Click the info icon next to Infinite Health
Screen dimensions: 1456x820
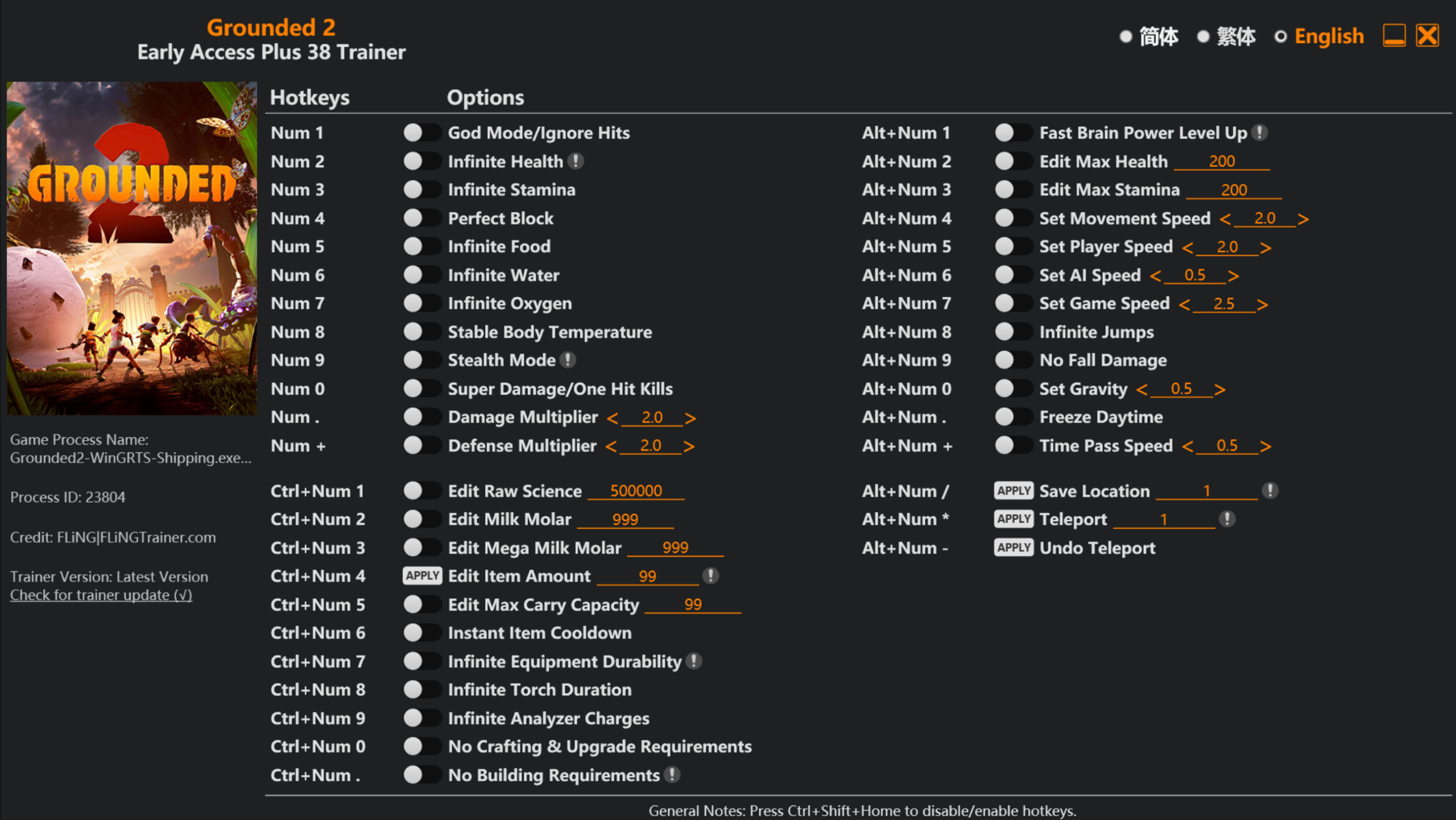[576, 161]
